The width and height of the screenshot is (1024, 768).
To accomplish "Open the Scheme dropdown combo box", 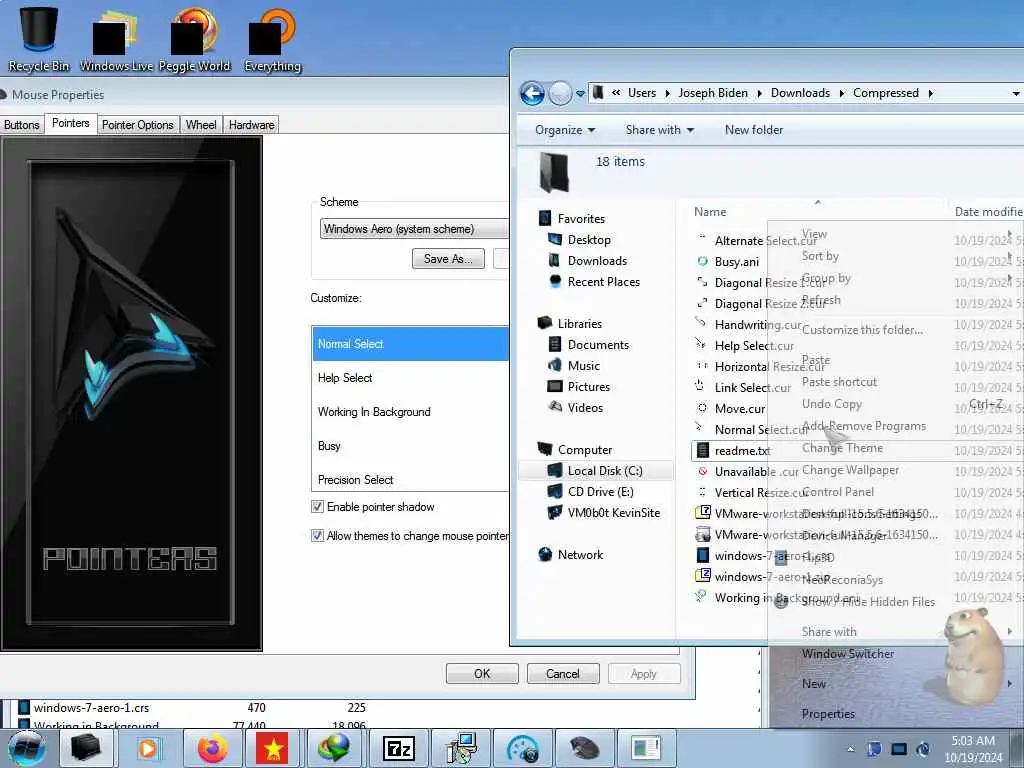I will [414, 229].
